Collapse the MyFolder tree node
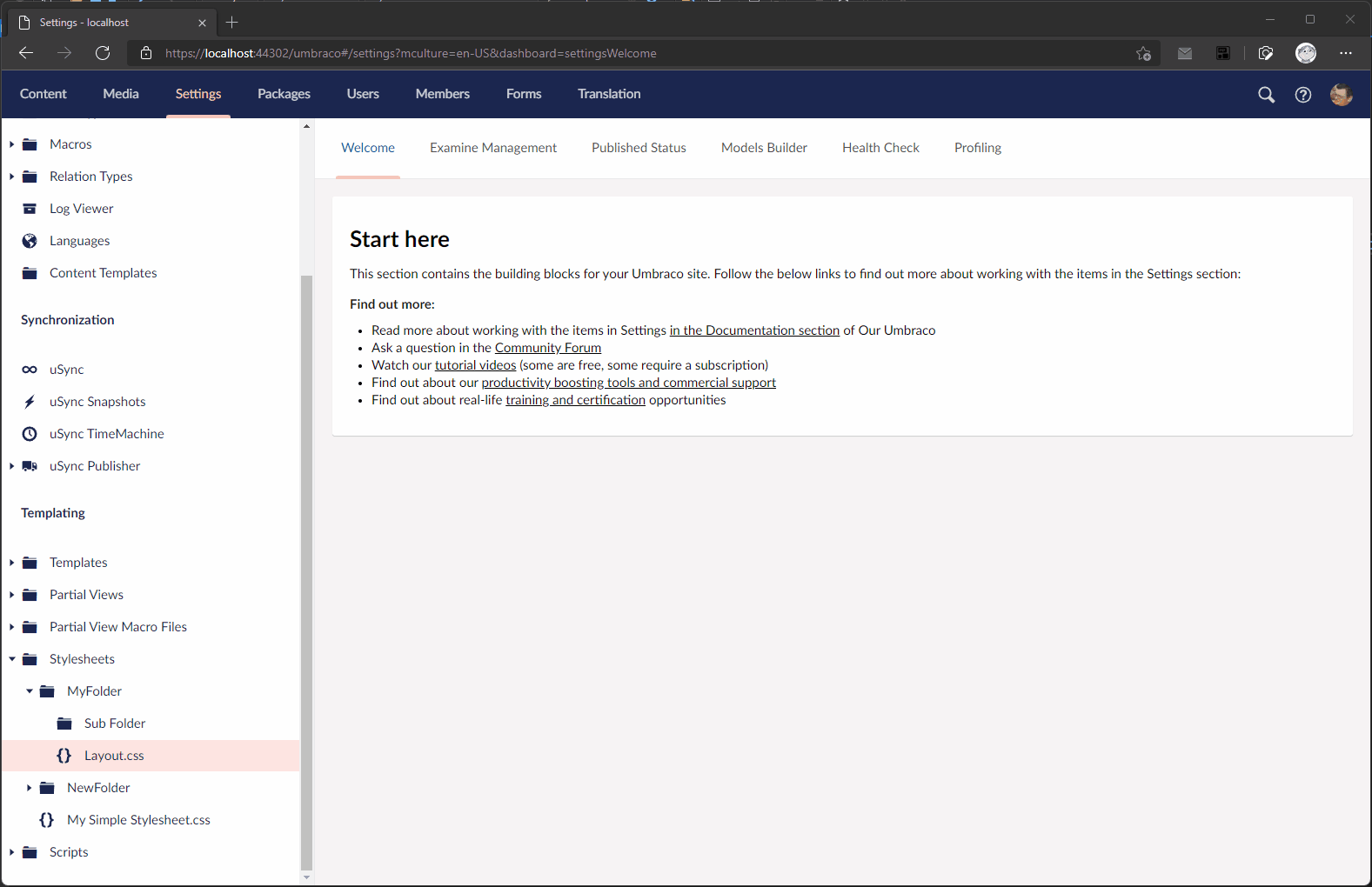 30,691
